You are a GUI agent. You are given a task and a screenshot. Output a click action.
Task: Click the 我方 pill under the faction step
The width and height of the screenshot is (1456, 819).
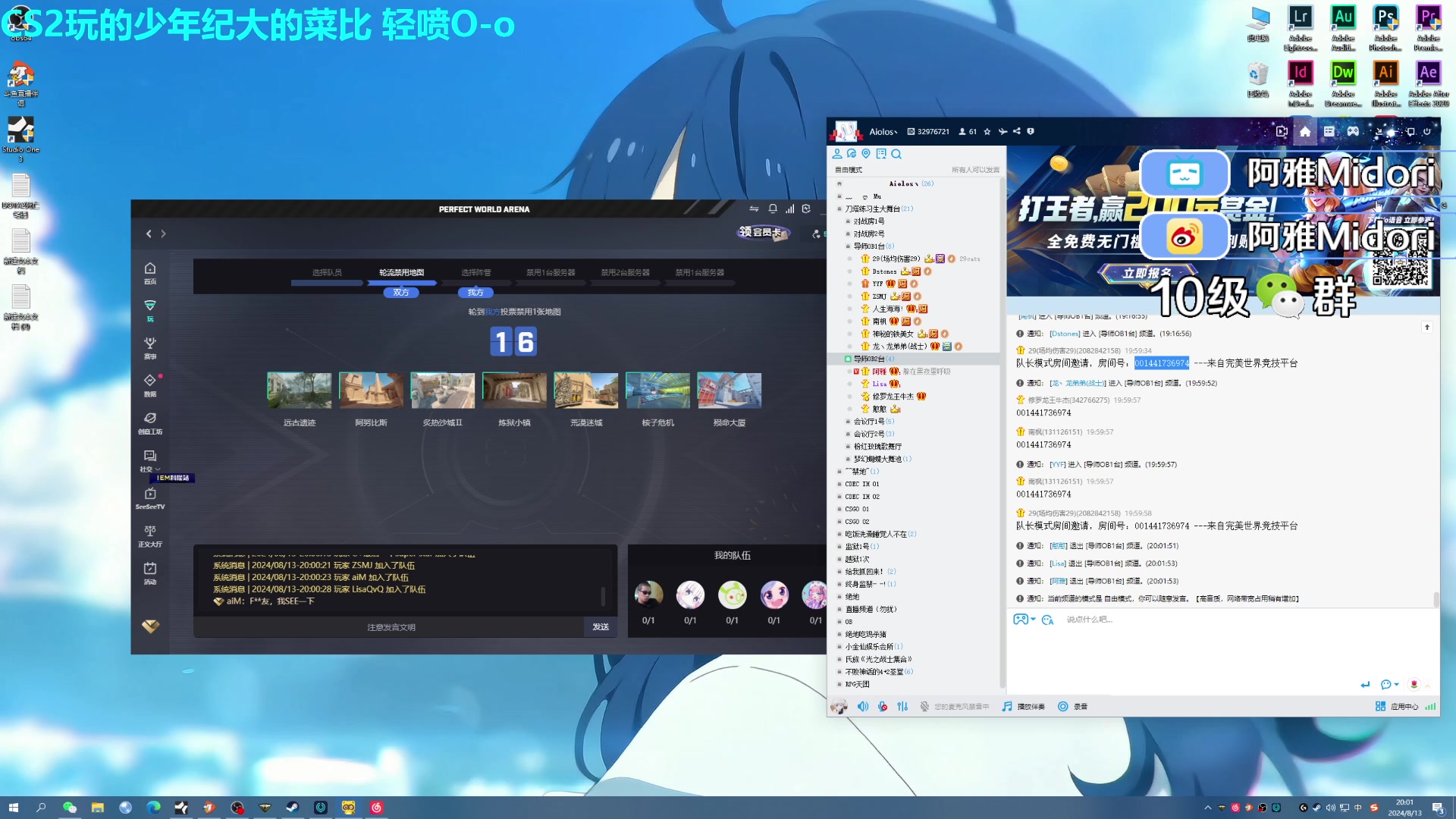tap(475, 293)
